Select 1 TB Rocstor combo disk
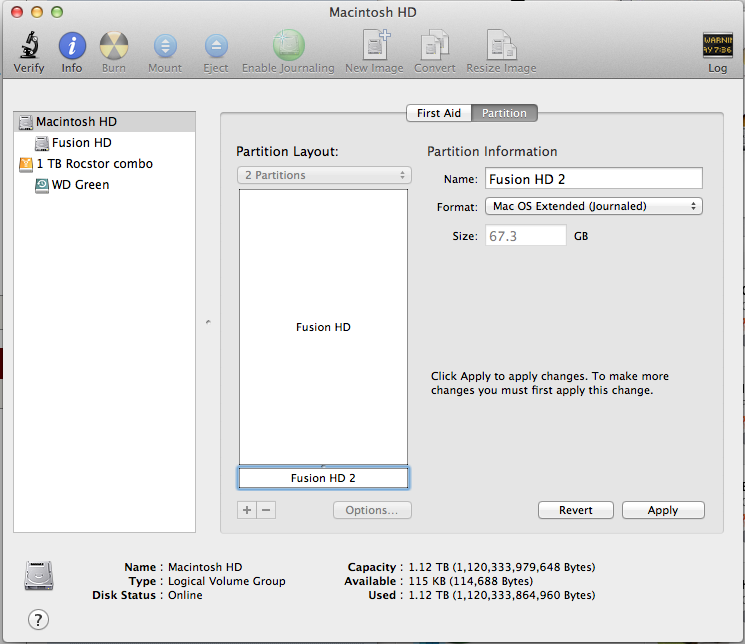Viewport: 745px width, 644px height. pyautogui.click(x=105, y=163)
